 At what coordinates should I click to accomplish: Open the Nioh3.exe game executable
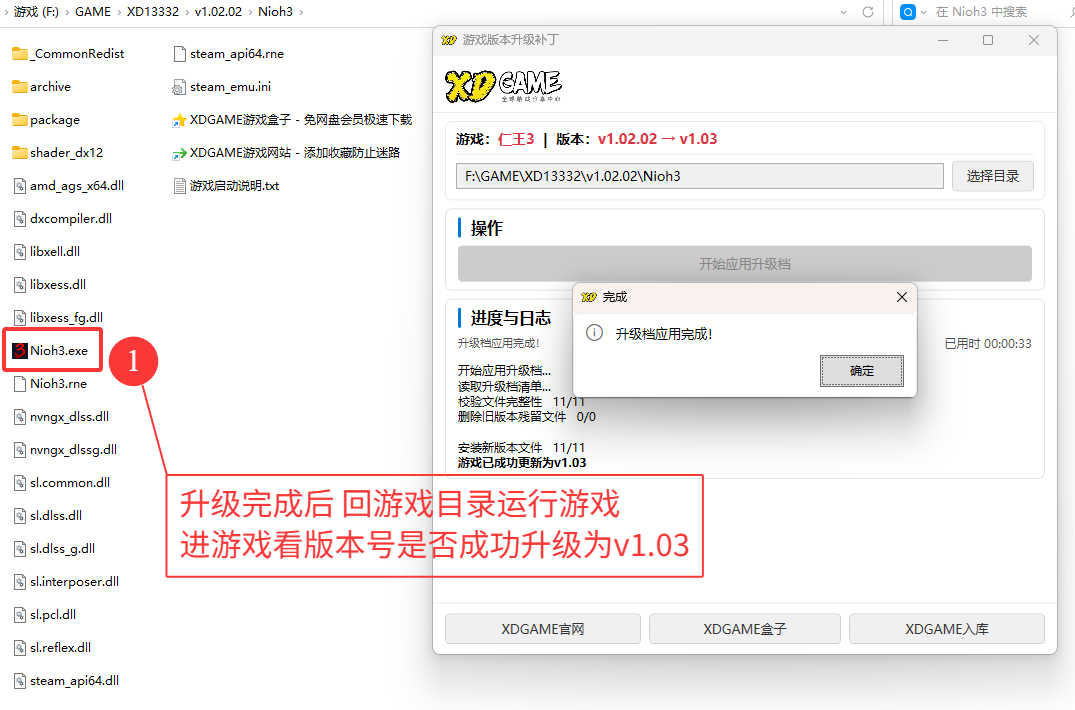click(x=58, y=351)
